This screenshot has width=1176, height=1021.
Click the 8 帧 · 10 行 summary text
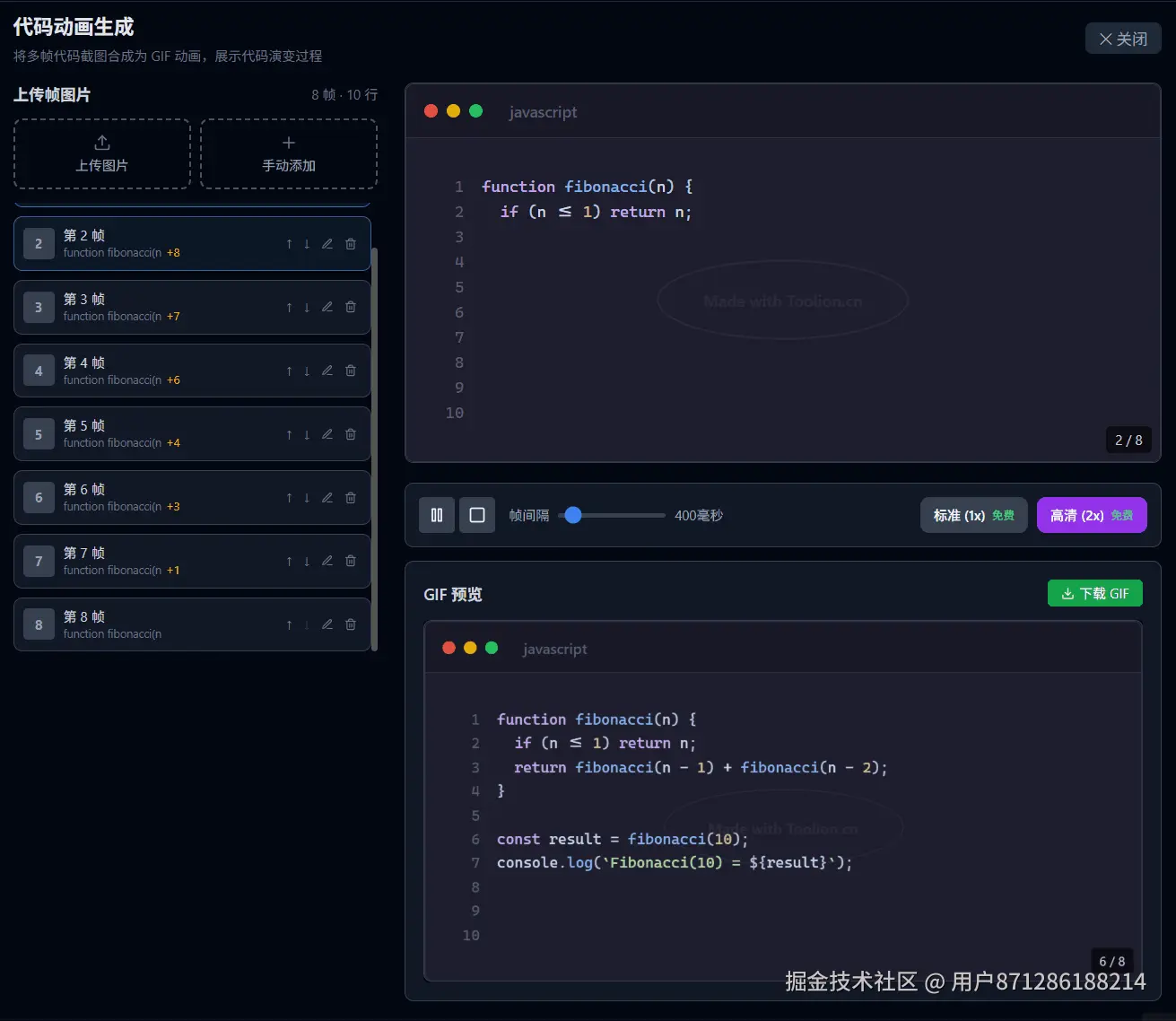coord(344,95)
